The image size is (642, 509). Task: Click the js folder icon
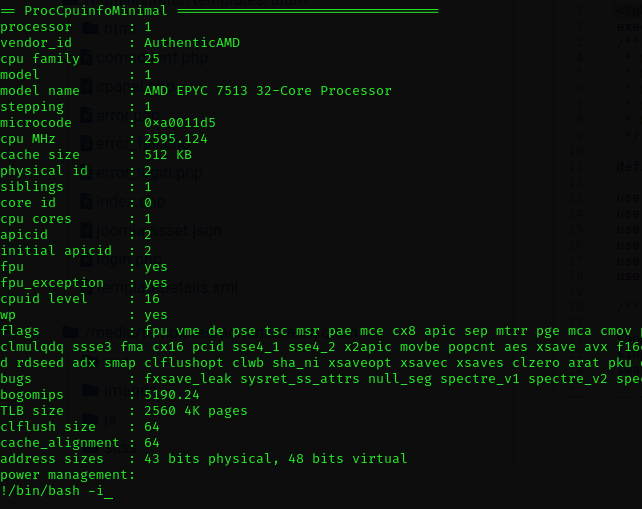click(x=90, y=419)
